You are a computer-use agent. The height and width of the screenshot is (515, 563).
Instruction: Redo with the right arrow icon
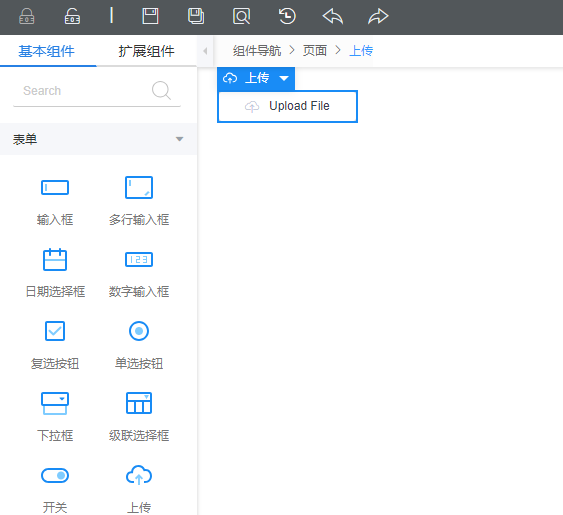tap(378, 16)
